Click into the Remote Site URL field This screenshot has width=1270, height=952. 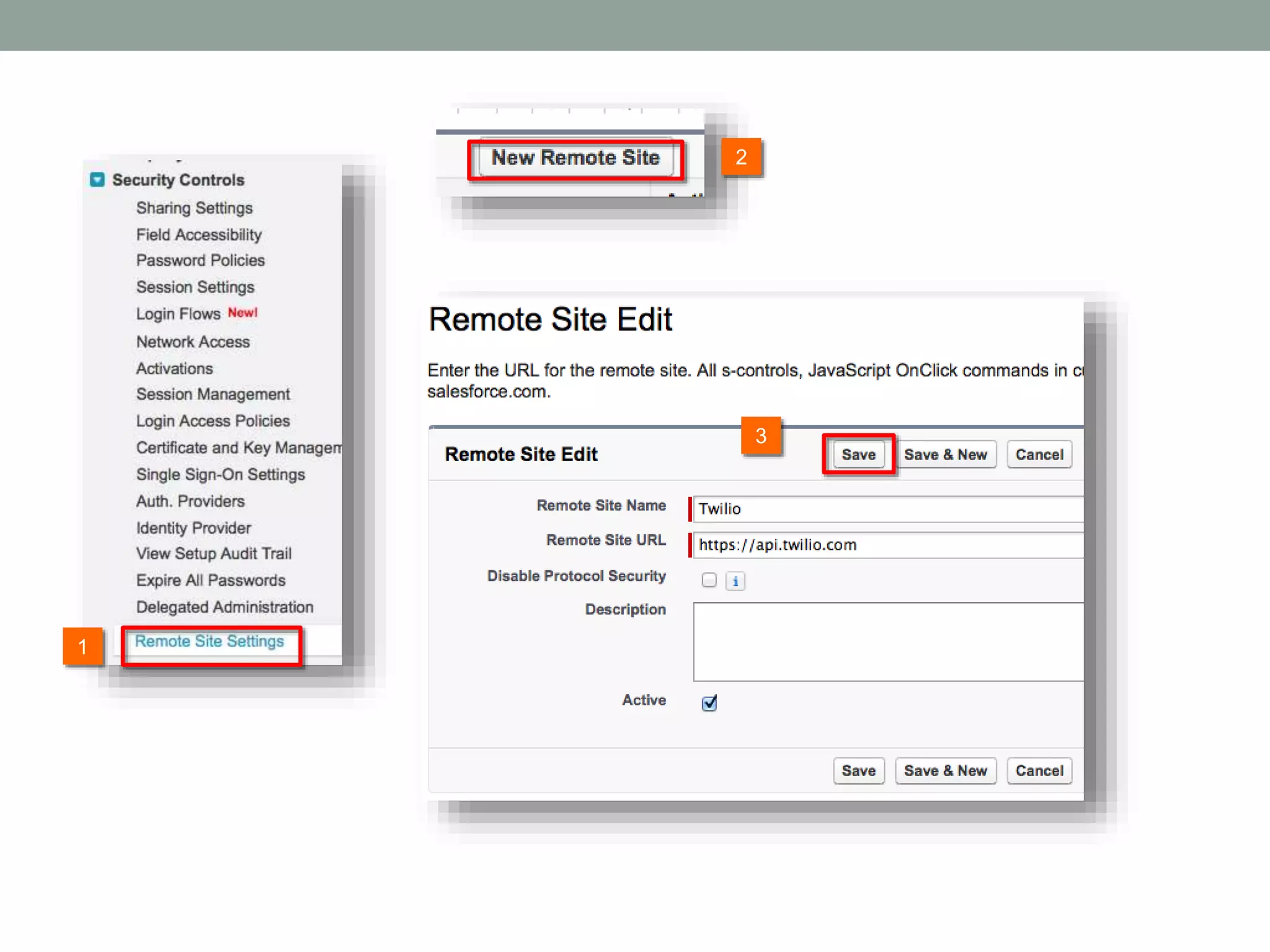(887, 545)
